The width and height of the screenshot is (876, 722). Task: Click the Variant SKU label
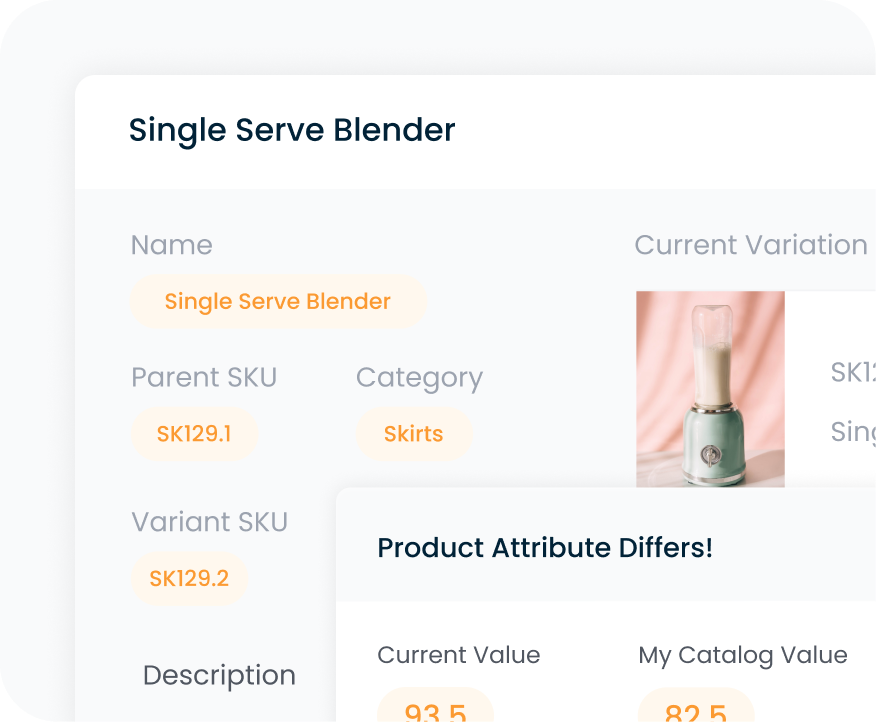(209, 521)
